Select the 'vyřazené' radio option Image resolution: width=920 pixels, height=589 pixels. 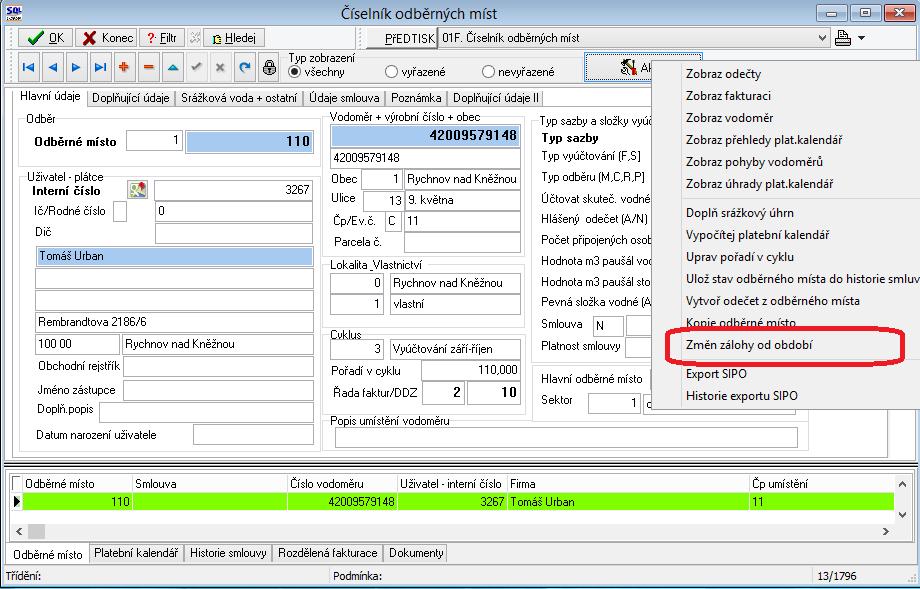pos(391,72)
